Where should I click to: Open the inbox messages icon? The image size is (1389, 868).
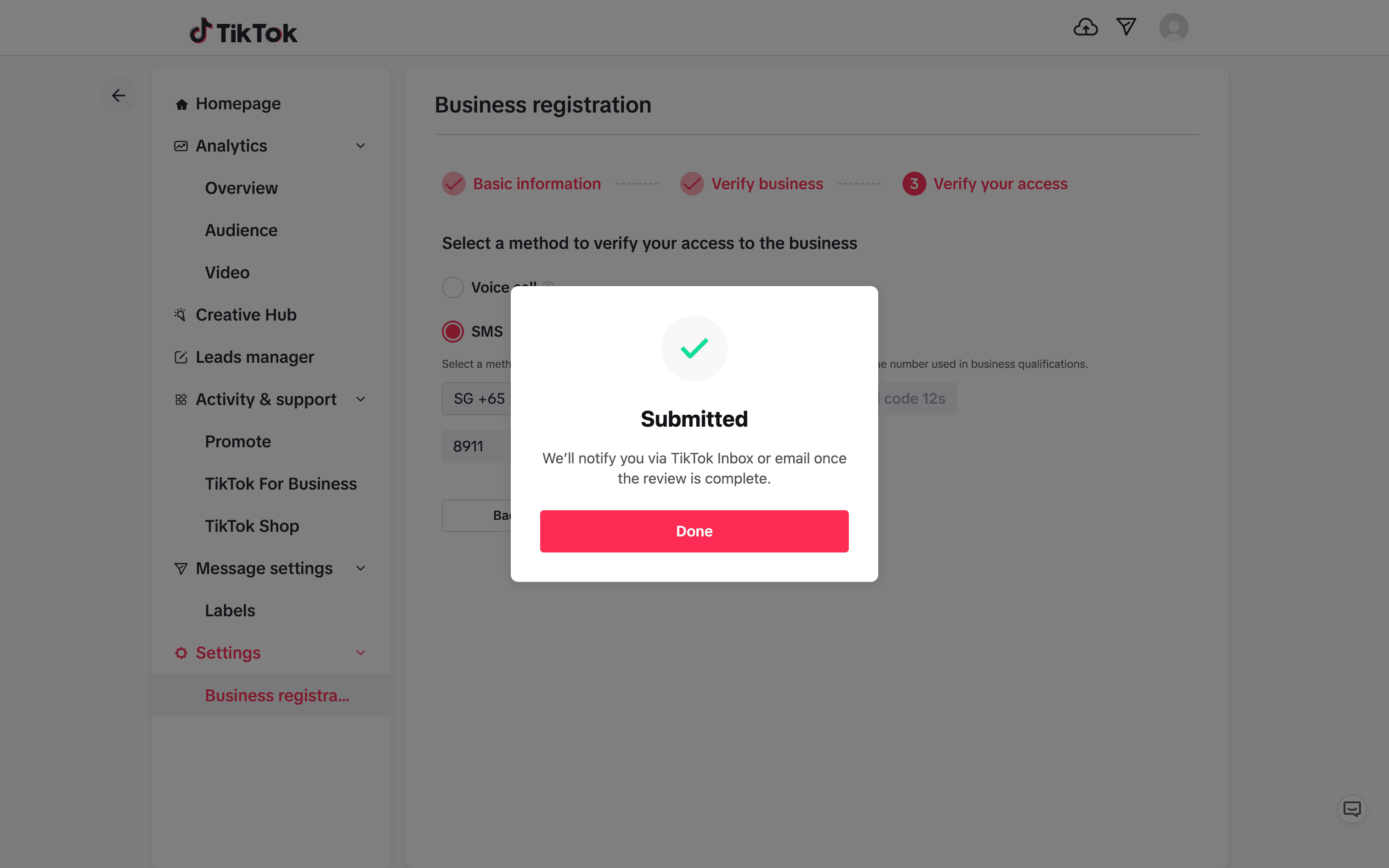[1125, 27]
